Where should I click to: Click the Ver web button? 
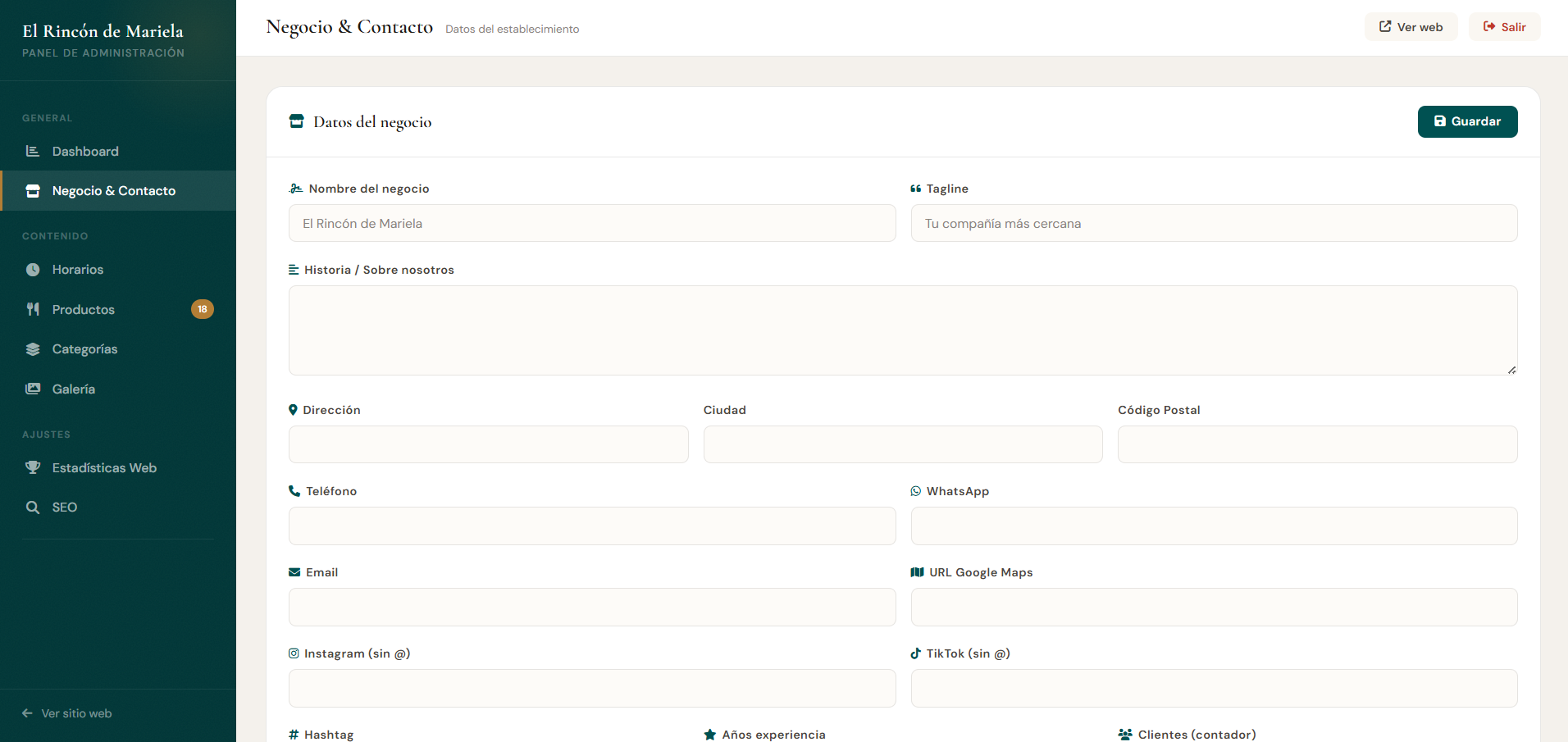pos(1411,26)
